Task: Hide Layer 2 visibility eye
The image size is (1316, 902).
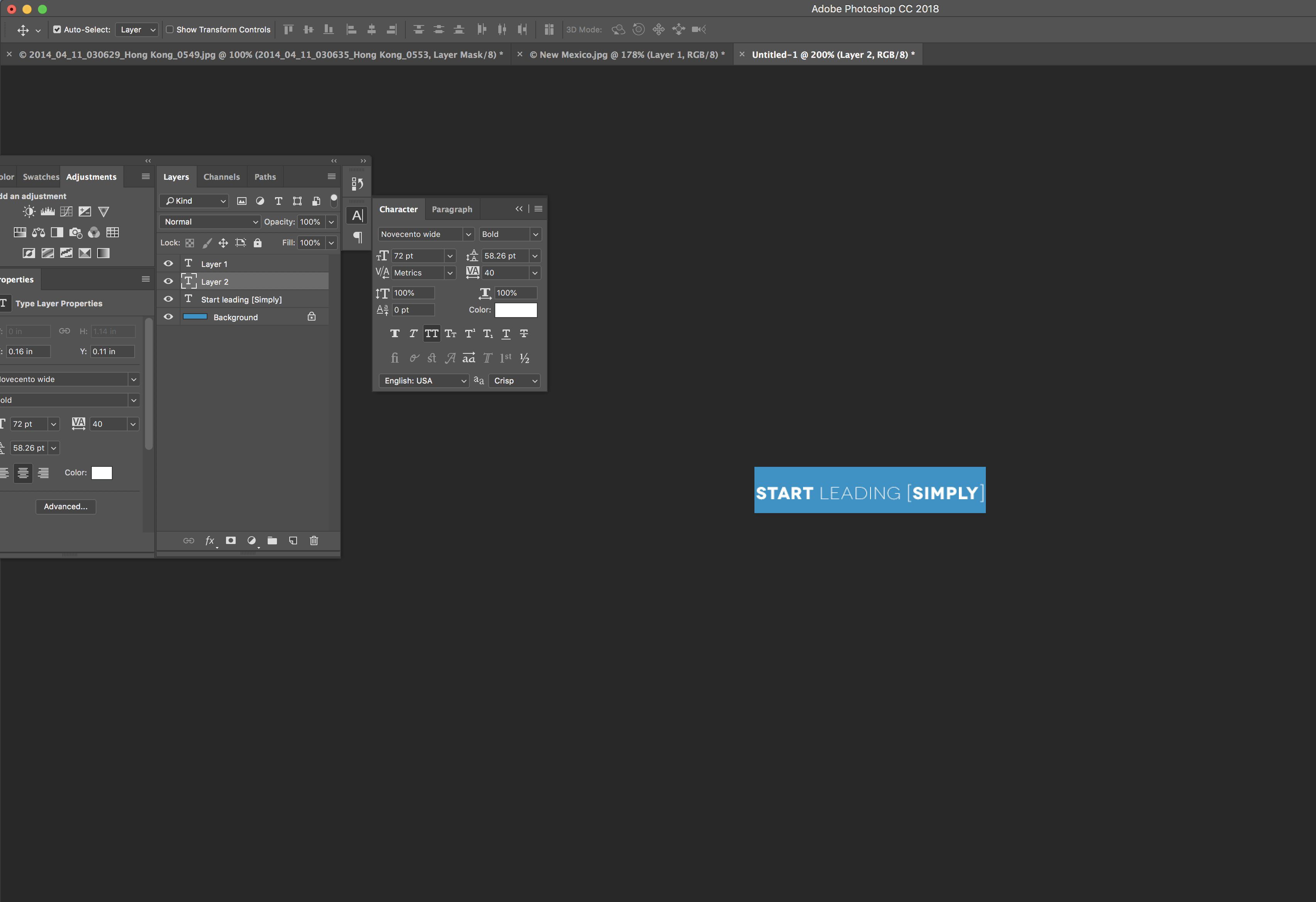Action: (x=168, y=281)
